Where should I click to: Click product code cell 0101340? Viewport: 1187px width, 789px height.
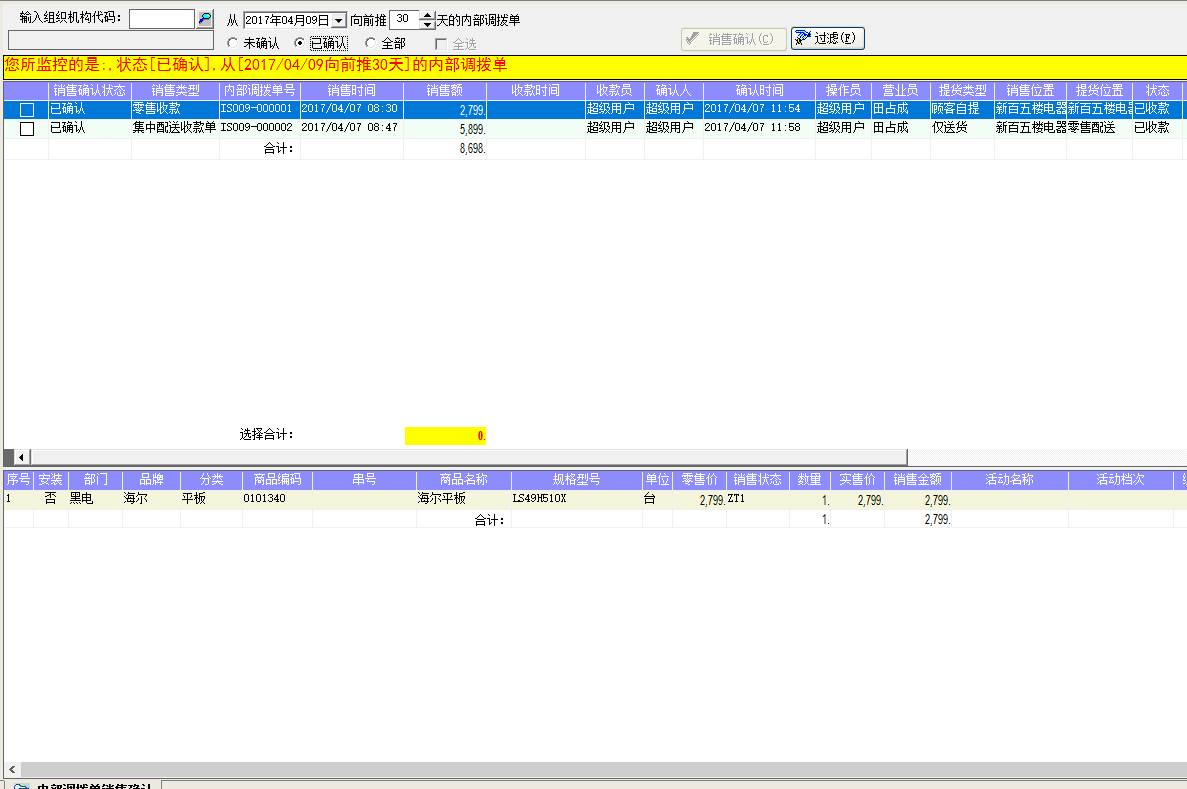pyautogui.click(x=277, y=499)
